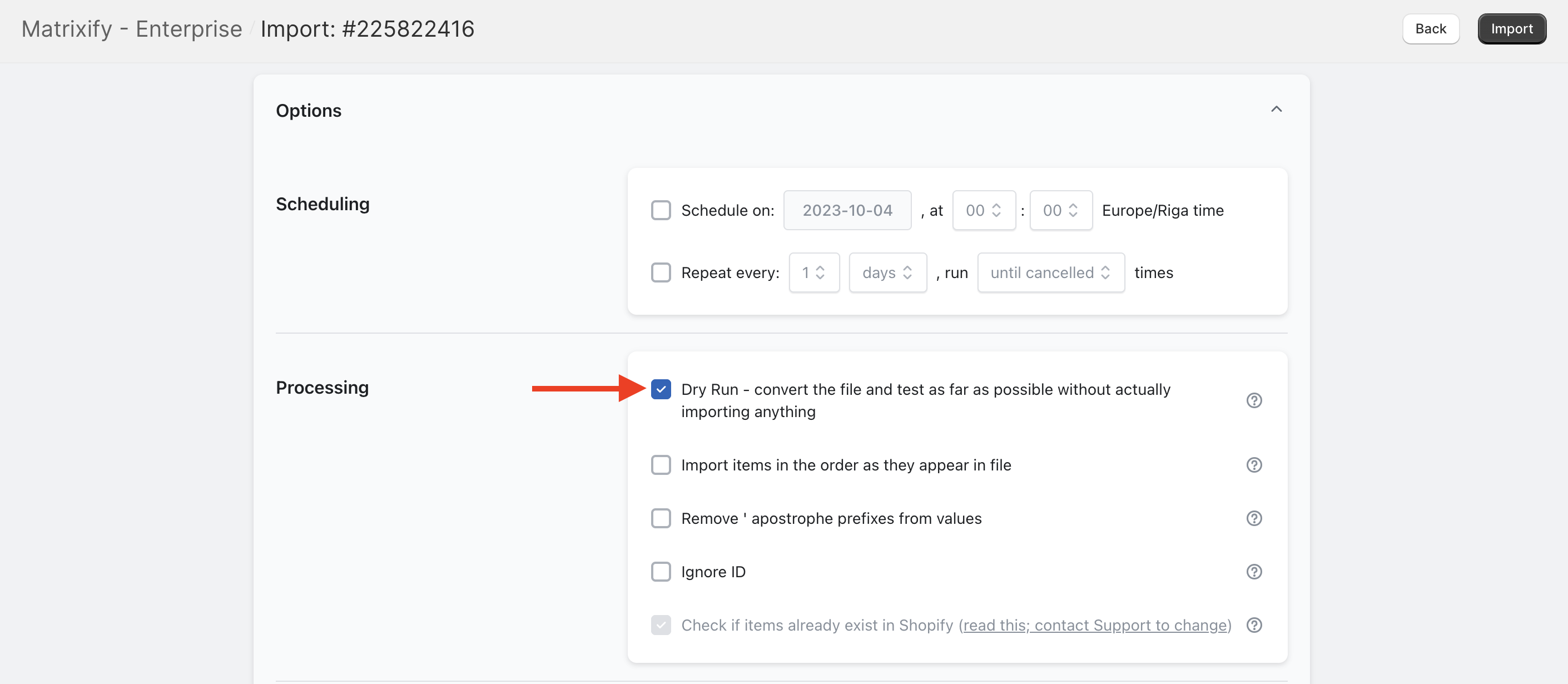This screenshot has height=684, width=1568.
Task: Check the Ignore ID option
Action: tap(661, 572)
